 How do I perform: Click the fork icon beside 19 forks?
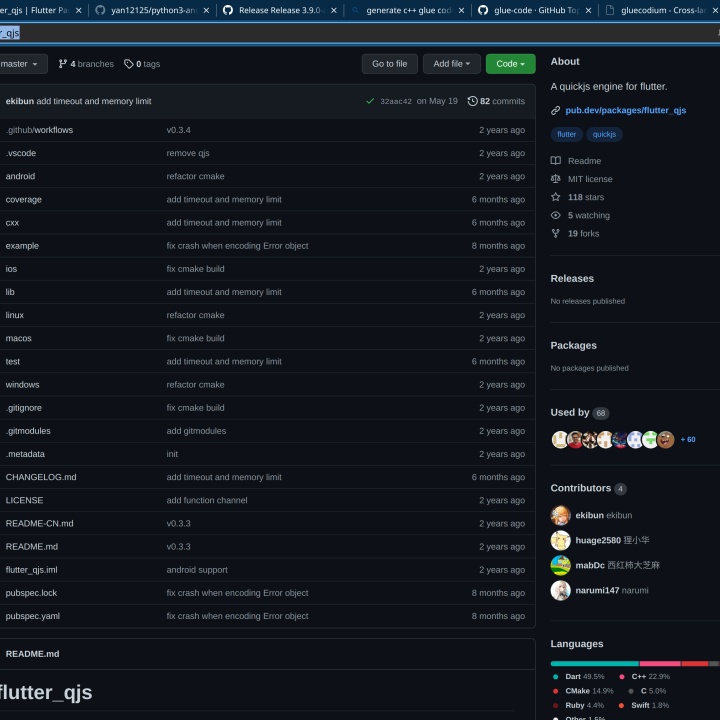click(x=556, y=233)
